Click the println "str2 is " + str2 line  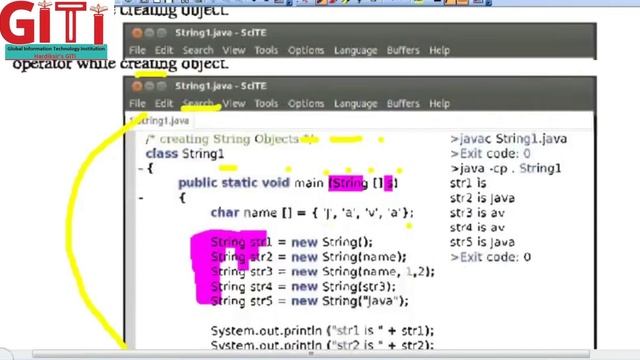click(322, 345)
